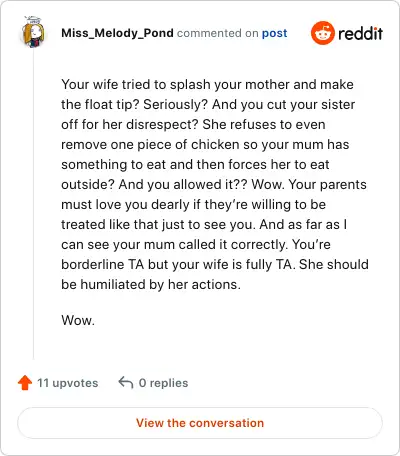The width and height of the screenshot is (400, 456).
Task: Click the final "Wow." paragraph
Action: (x=78, y=320)
